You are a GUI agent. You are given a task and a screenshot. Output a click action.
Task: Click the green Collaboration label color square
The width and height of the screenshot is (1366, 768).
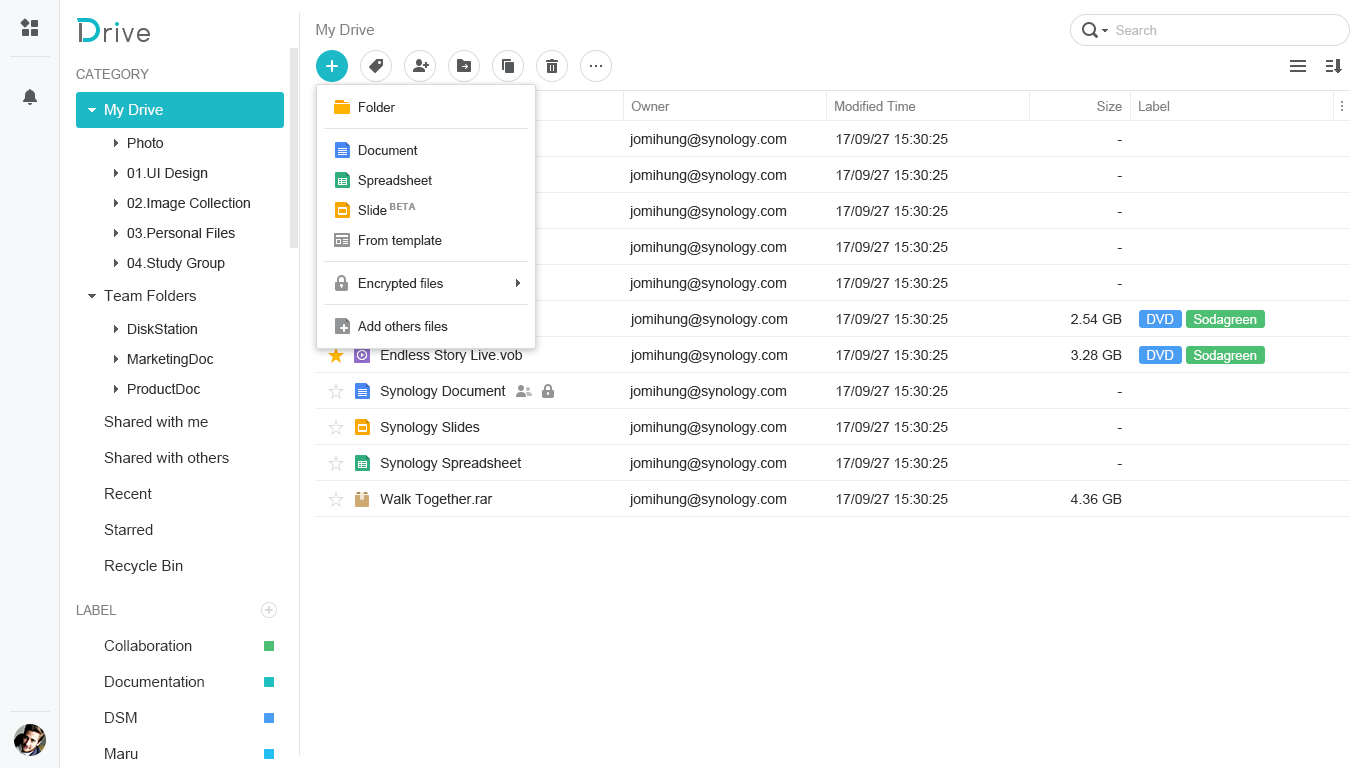point(269,646)
